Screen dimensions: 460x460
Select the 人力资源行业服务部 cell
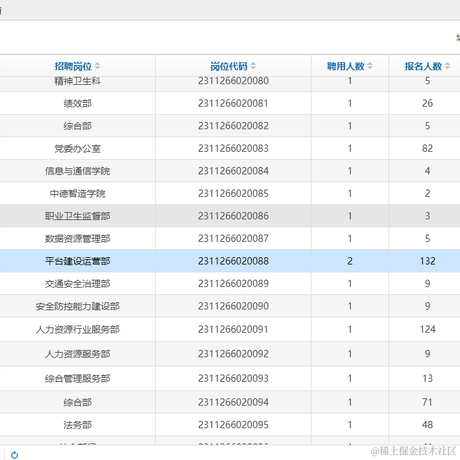(x=78, y=329)
